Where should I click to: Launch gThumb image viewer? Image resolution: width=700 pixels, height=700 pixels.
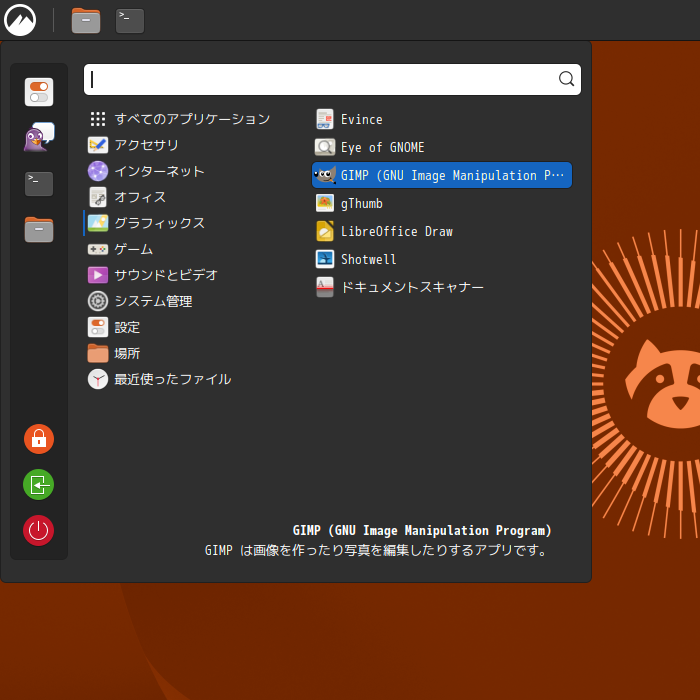coord(442,203)
